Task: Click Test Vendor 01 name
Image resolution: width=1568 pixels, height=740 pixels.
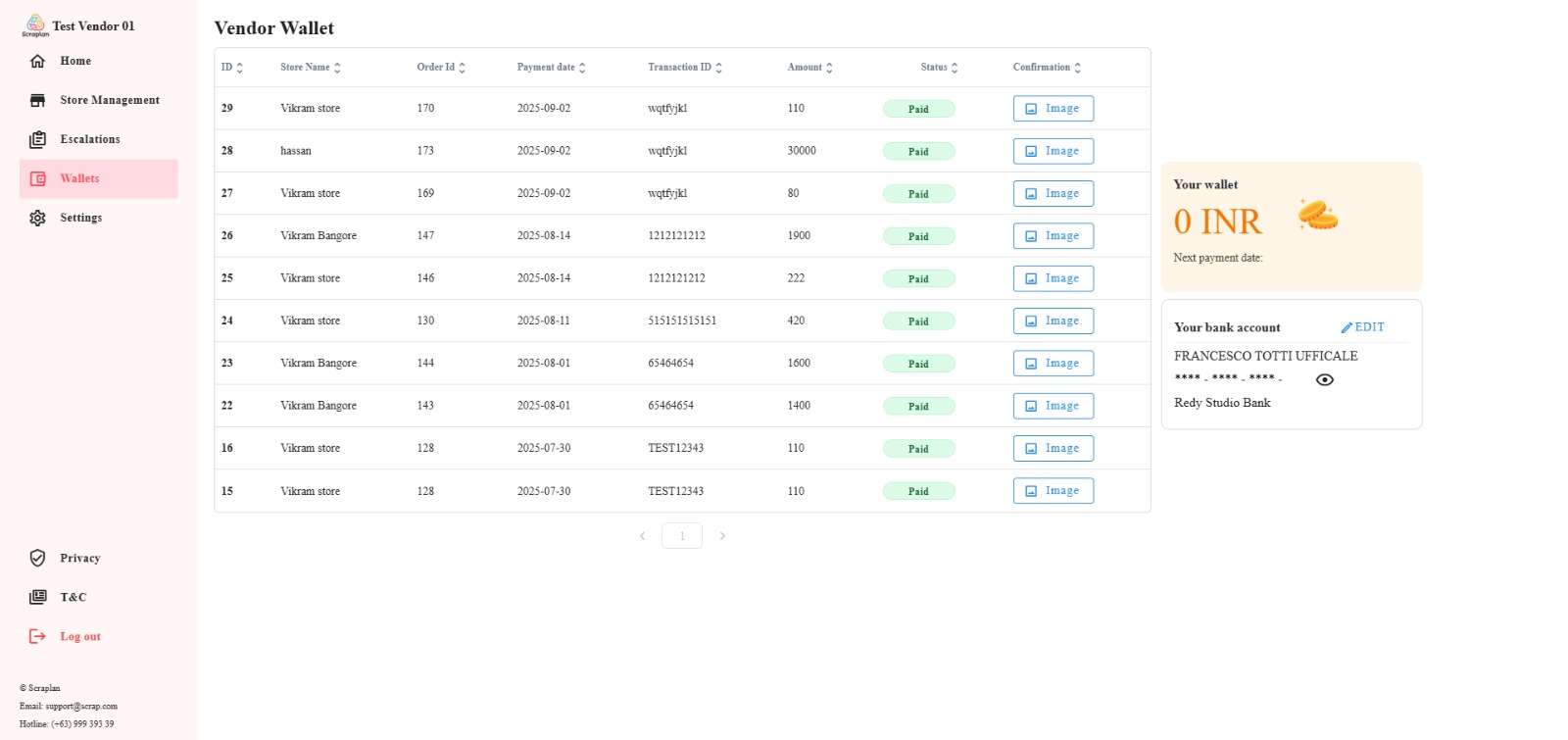Action: (x=93, y=26)
